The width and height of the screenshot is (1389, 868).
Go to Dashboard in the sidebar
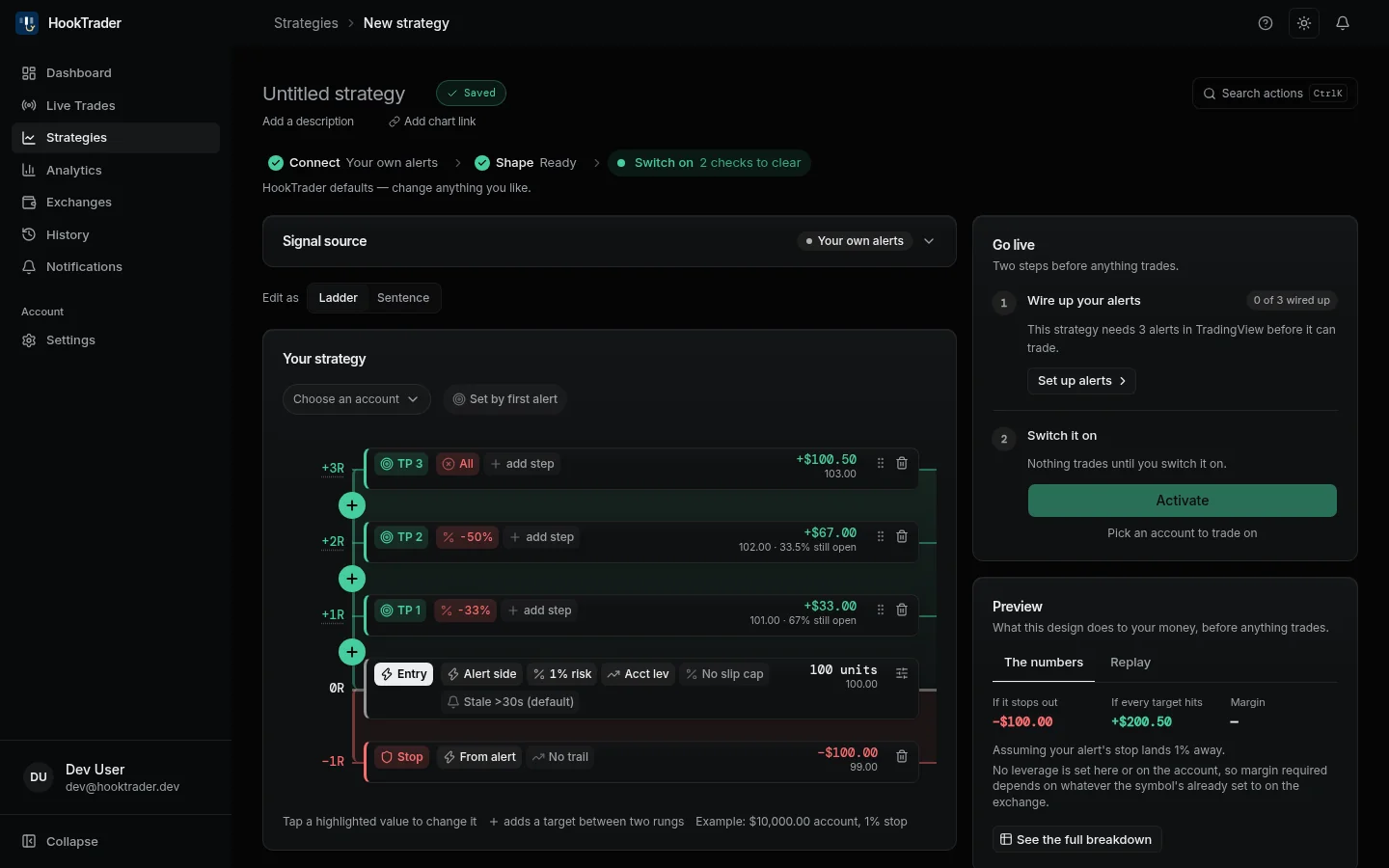coord(116,73)
